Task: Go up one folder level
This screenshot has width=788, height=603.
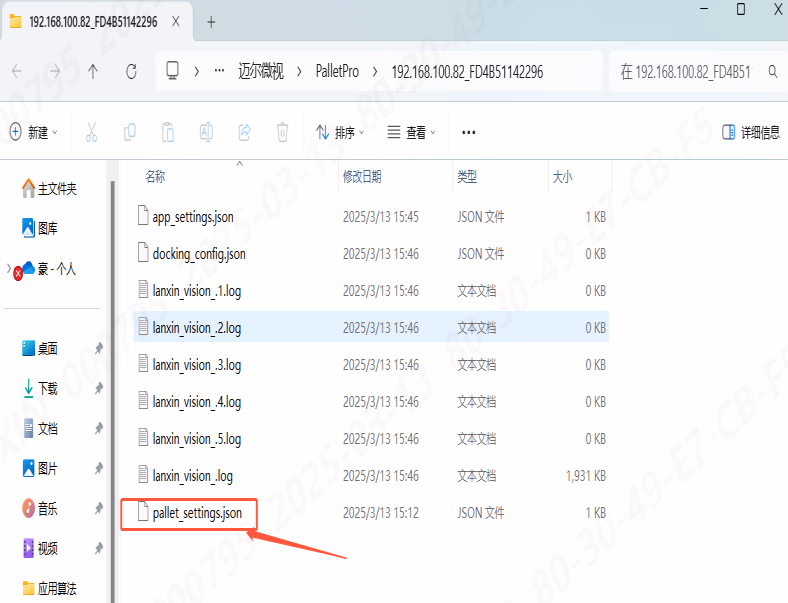Action: (93, 71)
